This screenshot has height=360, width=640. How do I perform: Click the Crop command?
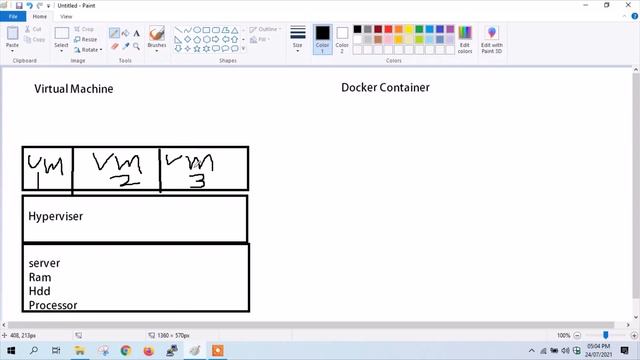tap(84, 29)
